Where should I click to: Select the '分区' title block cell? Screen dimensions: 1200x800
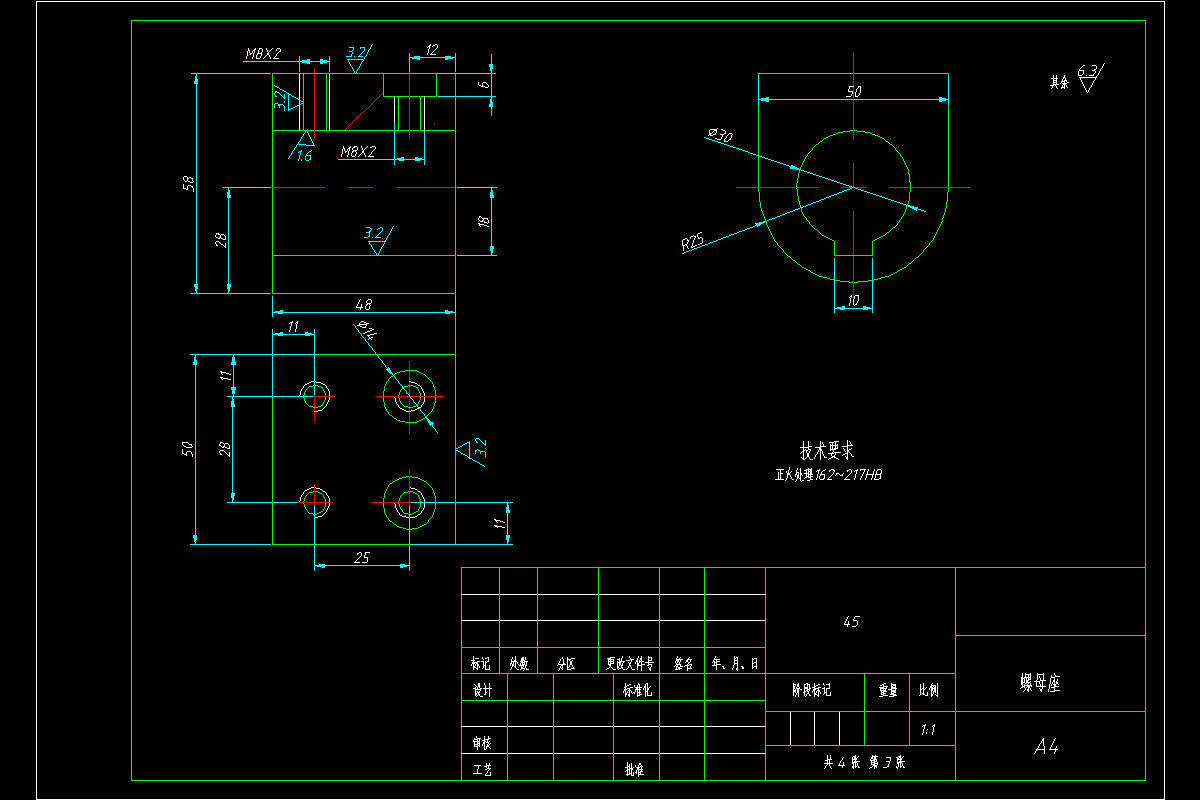coord(566,662)
